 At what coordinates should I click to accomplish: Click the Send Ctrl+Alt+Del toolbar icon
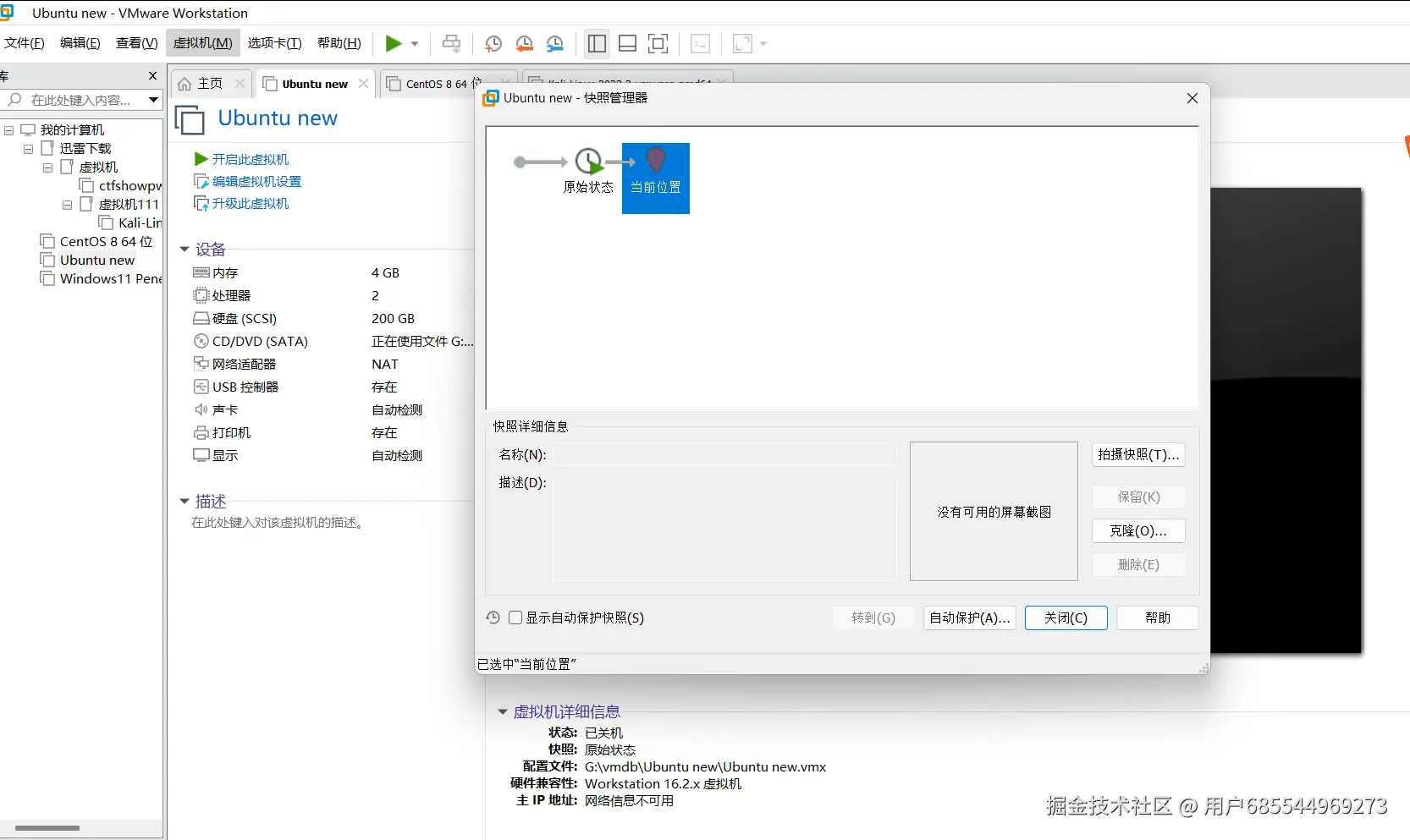tap(452, 44)
